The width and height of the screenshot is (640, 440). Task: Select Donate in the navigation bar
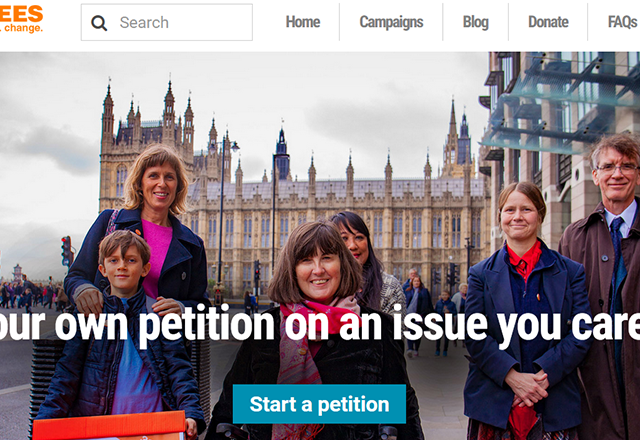click(x=548, y=22)
